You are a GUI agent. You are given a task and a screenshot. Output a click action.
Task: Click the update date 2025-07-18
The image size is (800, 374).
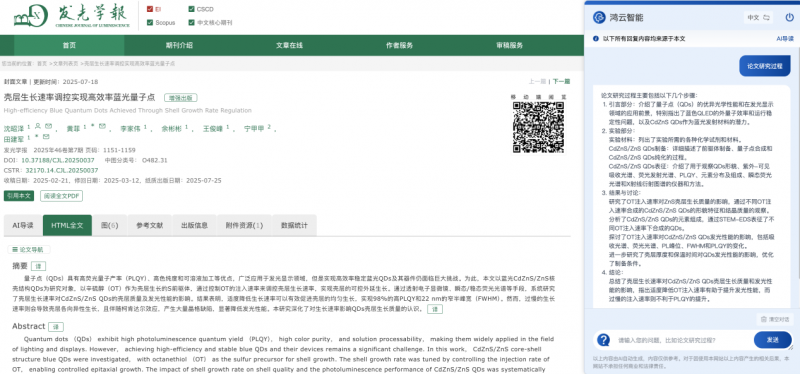pos(80,82)
